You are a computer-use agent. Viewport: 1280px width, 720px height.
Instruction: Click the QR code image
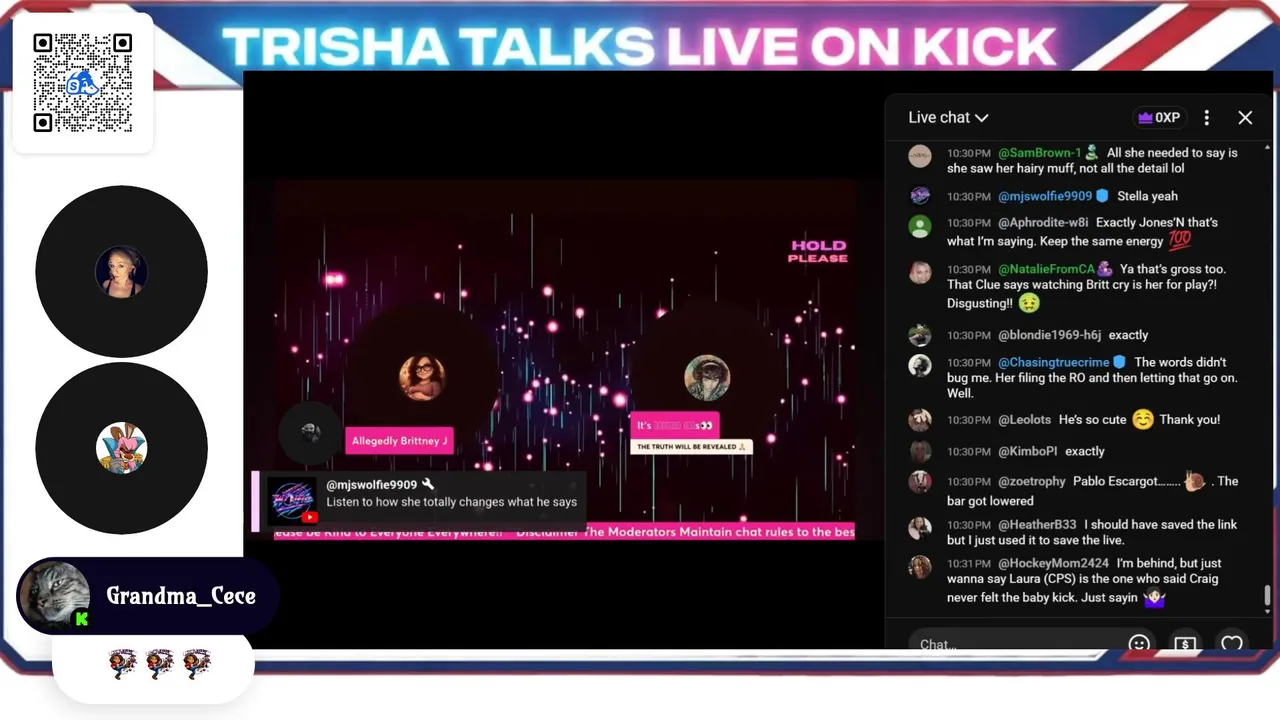pos(83,83)
